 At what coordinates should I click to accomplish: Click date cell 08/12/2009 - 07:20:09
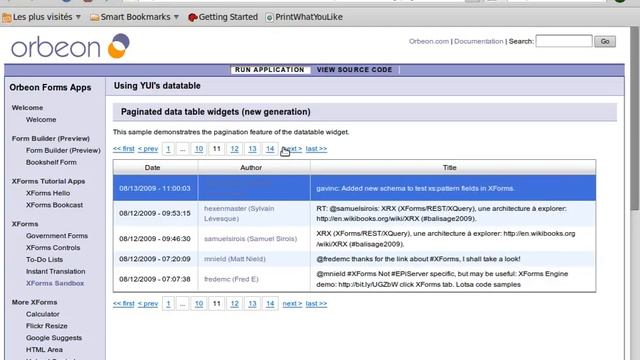tap(155, 259)
